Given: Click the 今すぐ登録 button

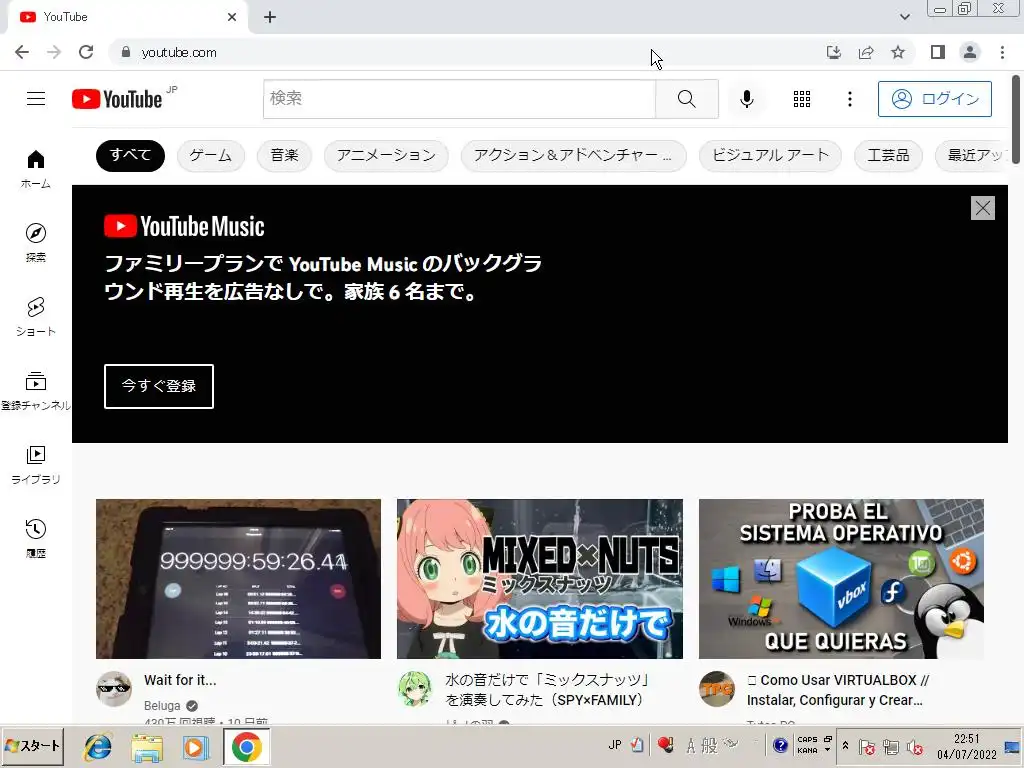Looking at the screenshot, I should [x=159, y=386].
